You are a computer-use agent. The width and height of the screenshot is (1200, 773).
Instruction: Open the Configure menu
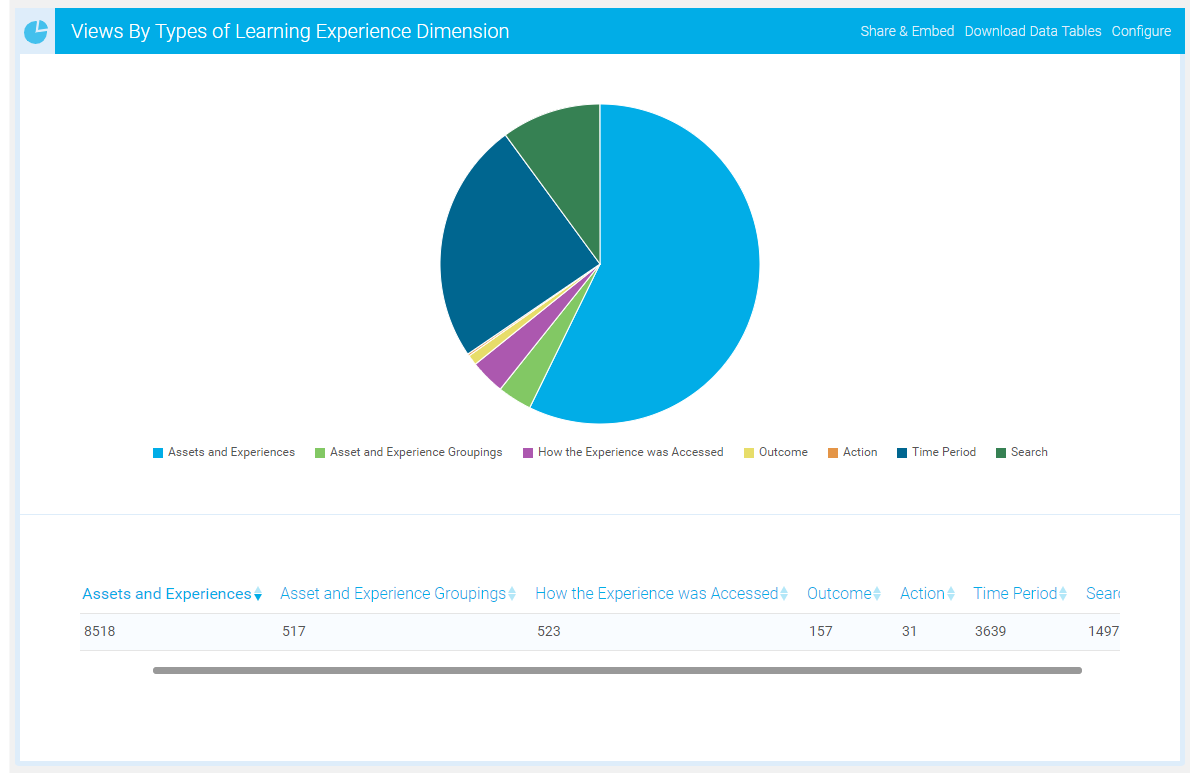(x=1141, y=31)
